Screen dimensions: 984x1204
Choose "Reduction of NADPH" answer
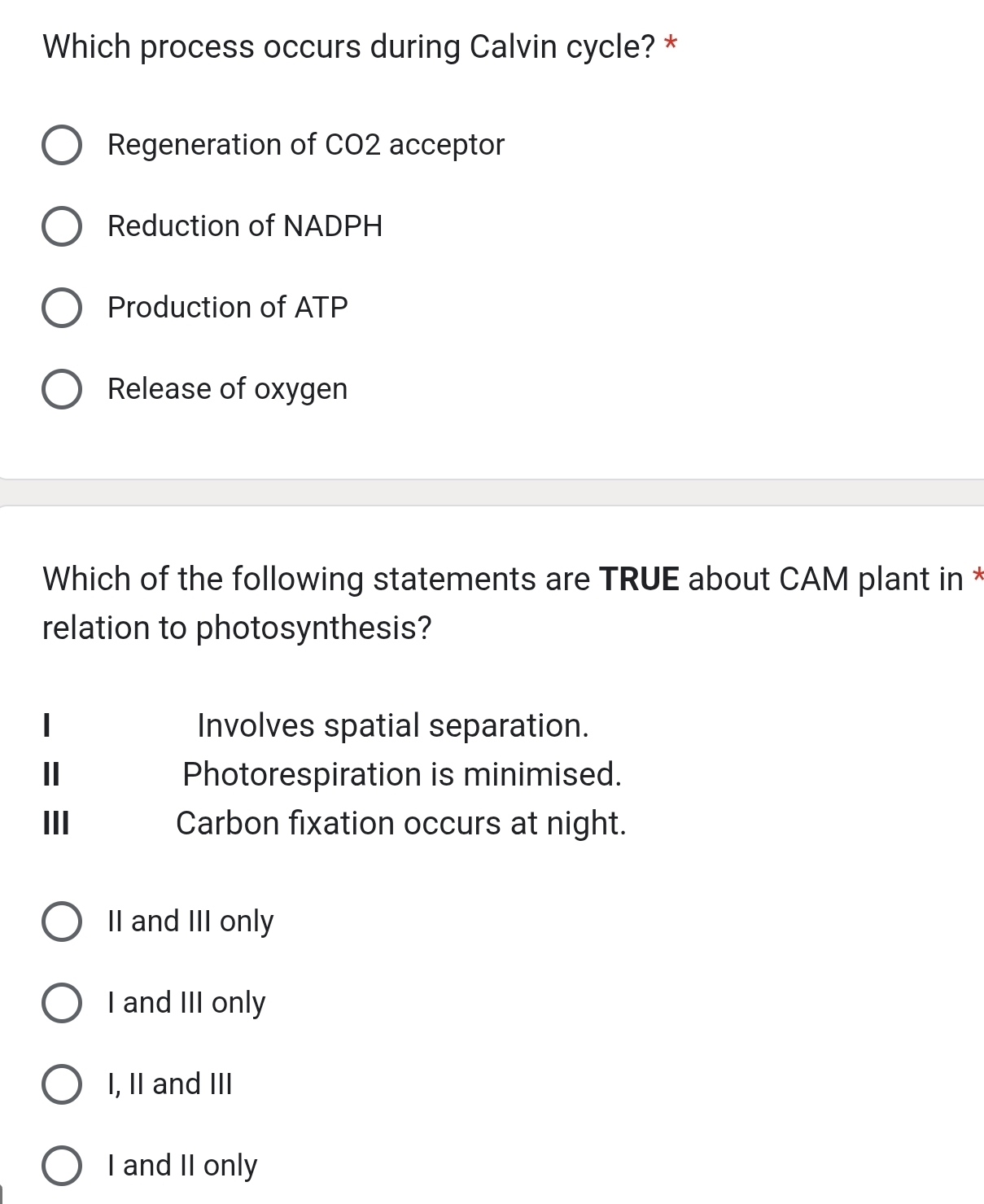pos(63,226)
